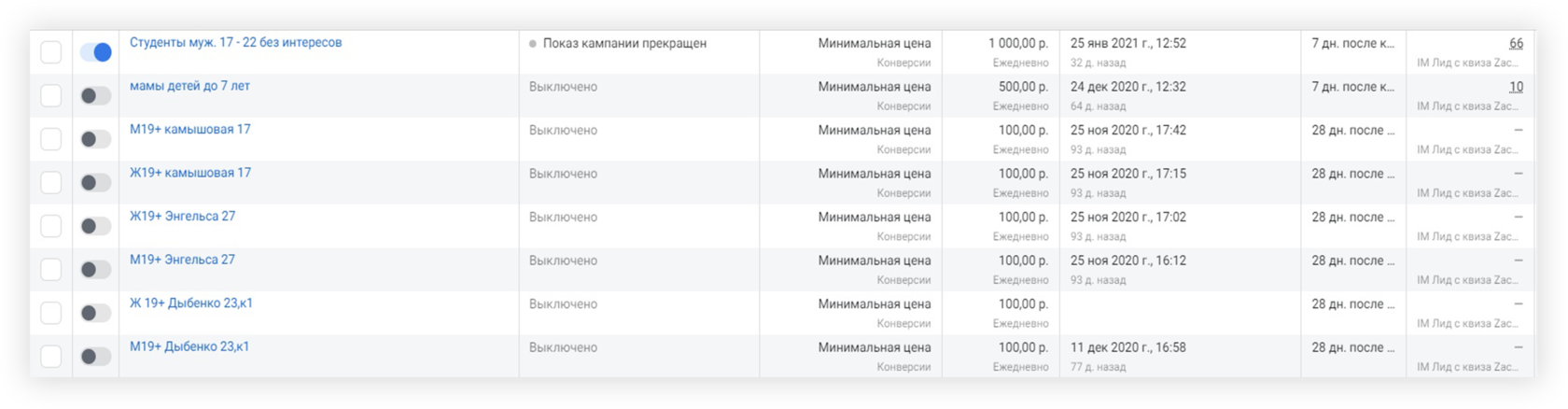Tick the checkbox for мамы детей до 7 лет
Viewport: 1568px width, 409px height.
click(51, 95)
